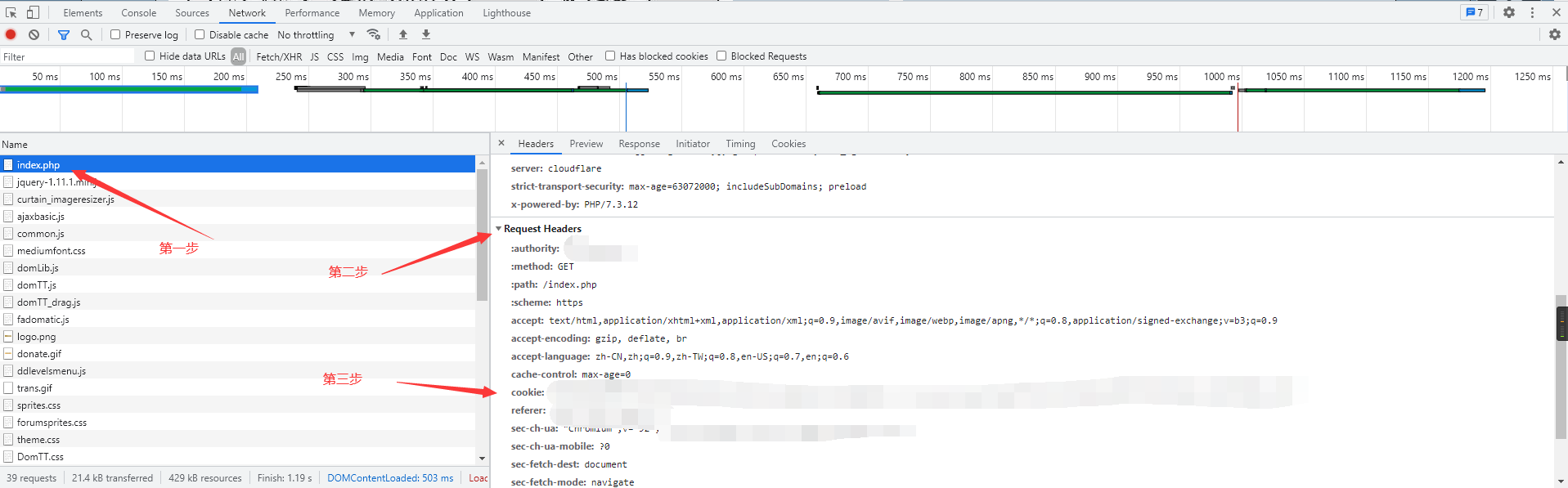Select the donate.gif request
Viewport: 1568px width, 488px height.
pos(237,353)
